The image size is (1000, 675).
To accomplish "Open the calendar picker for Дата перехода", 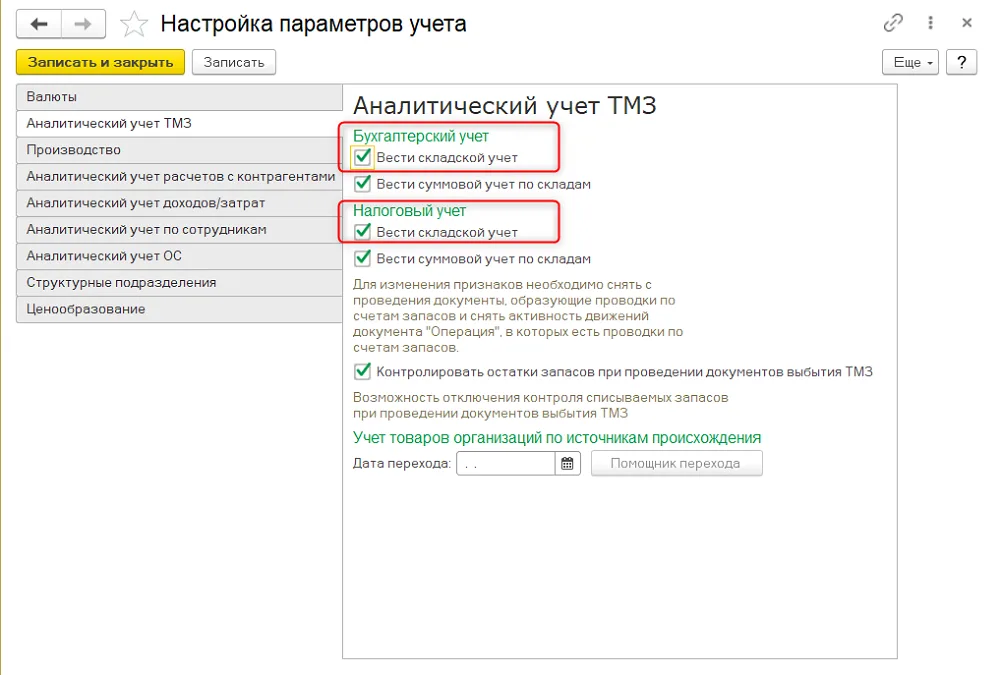I will 567,463.
